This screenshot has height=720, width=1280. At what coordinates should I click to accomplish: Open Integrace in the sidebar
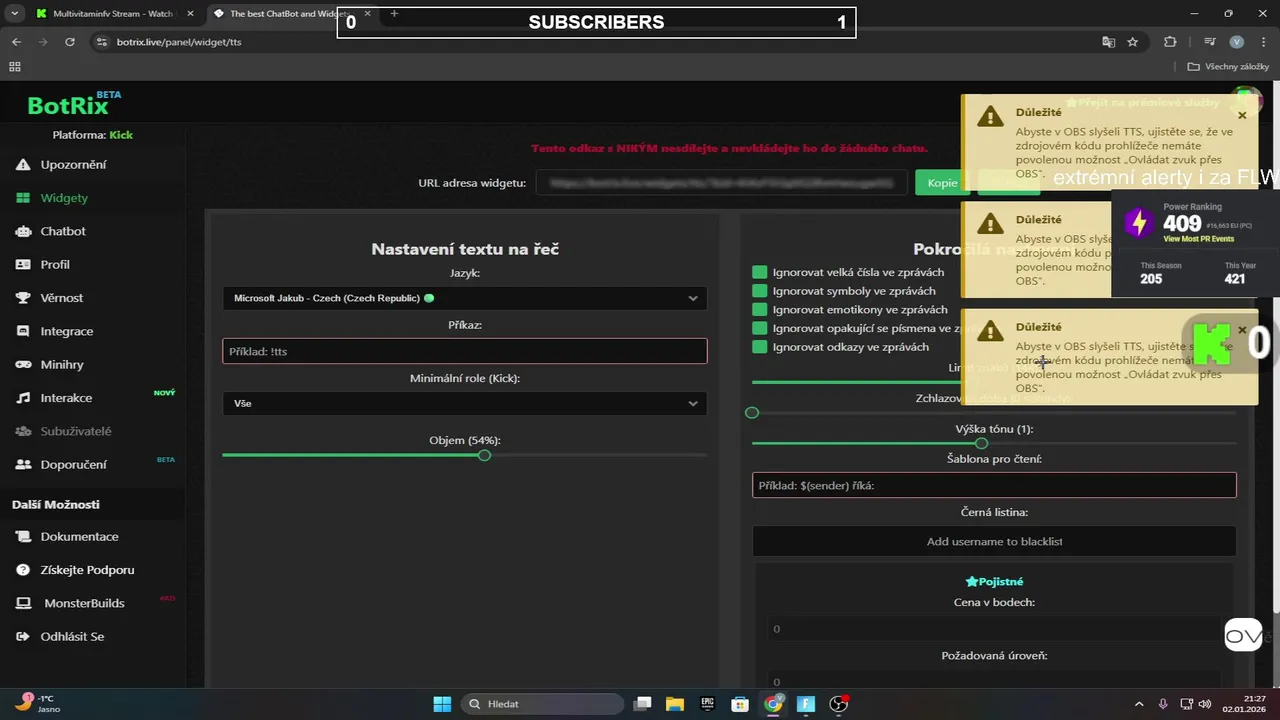67,331
